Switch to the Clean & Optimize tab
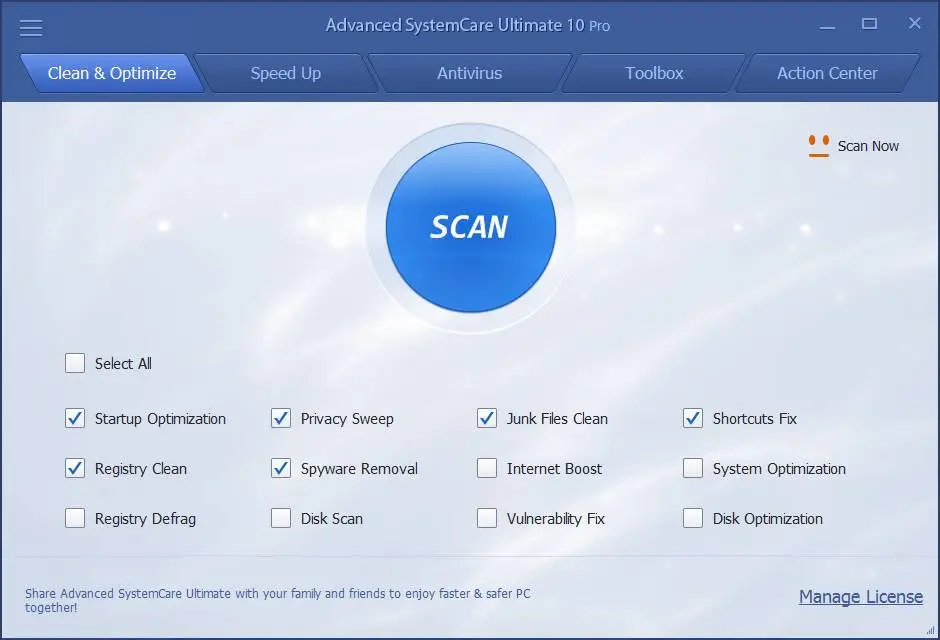 point(112,73)
